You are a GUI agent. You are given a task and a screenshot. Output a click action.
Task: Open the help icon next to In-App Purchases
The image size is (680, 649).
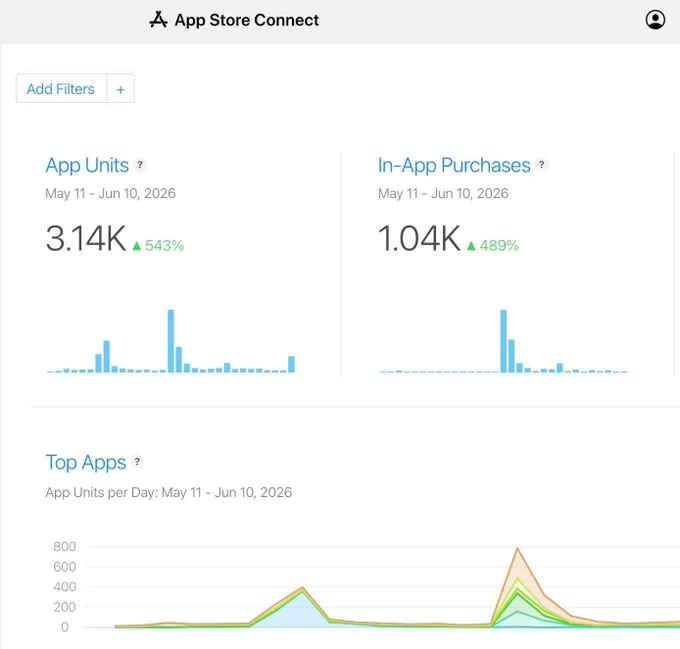[541, 165]
